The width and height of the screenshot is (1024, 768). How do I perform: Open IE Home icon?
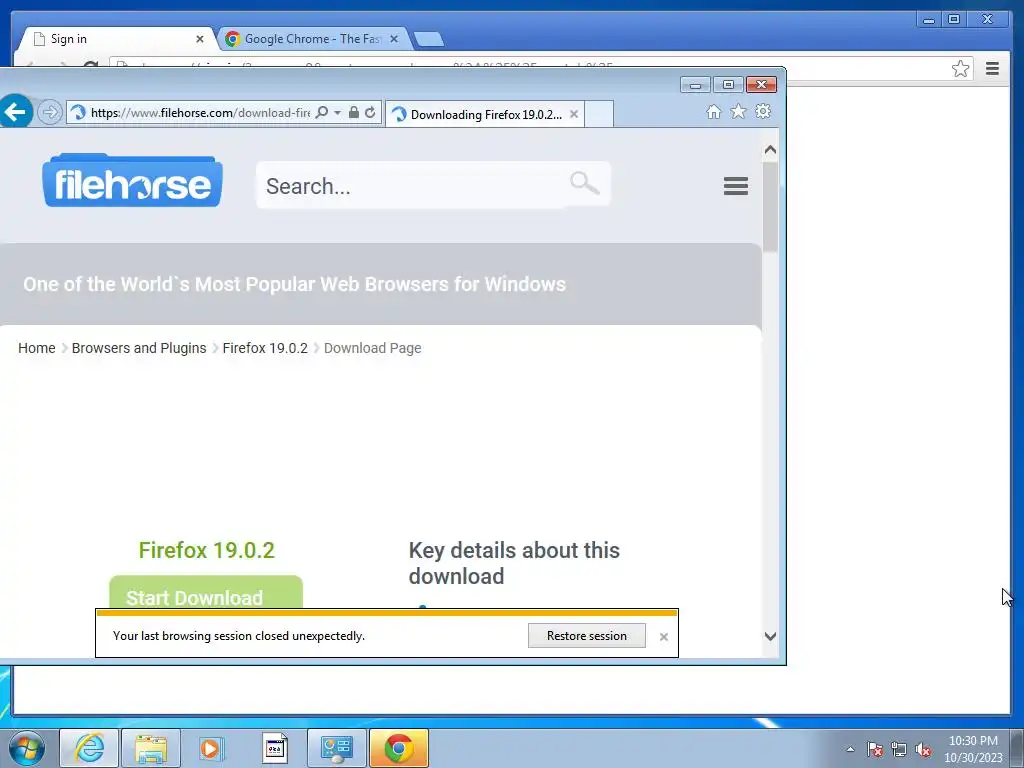[714, 112]
